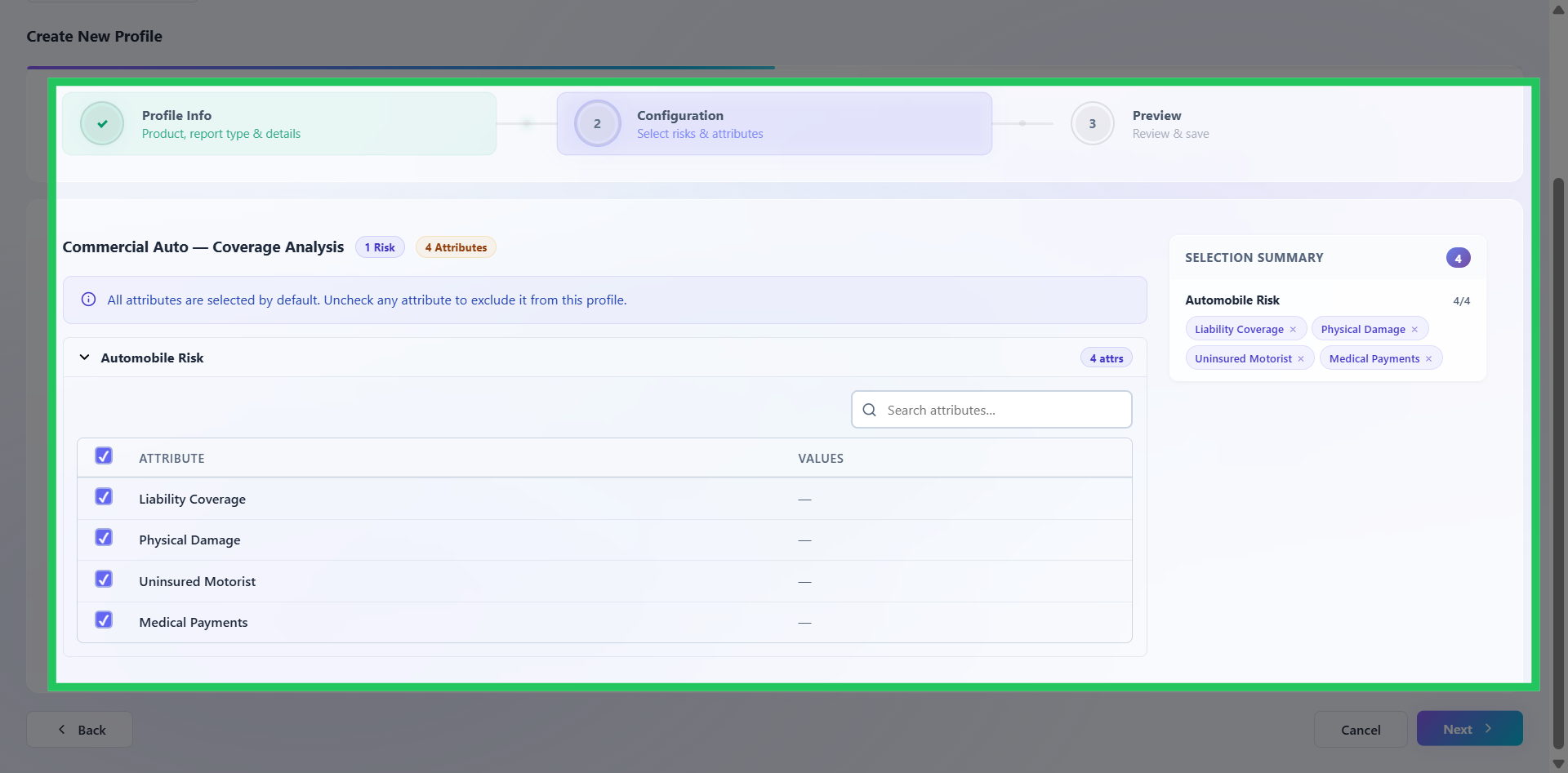Click the Create New Profile heading
Screen dimensions: 1568x773
point(94,37)
